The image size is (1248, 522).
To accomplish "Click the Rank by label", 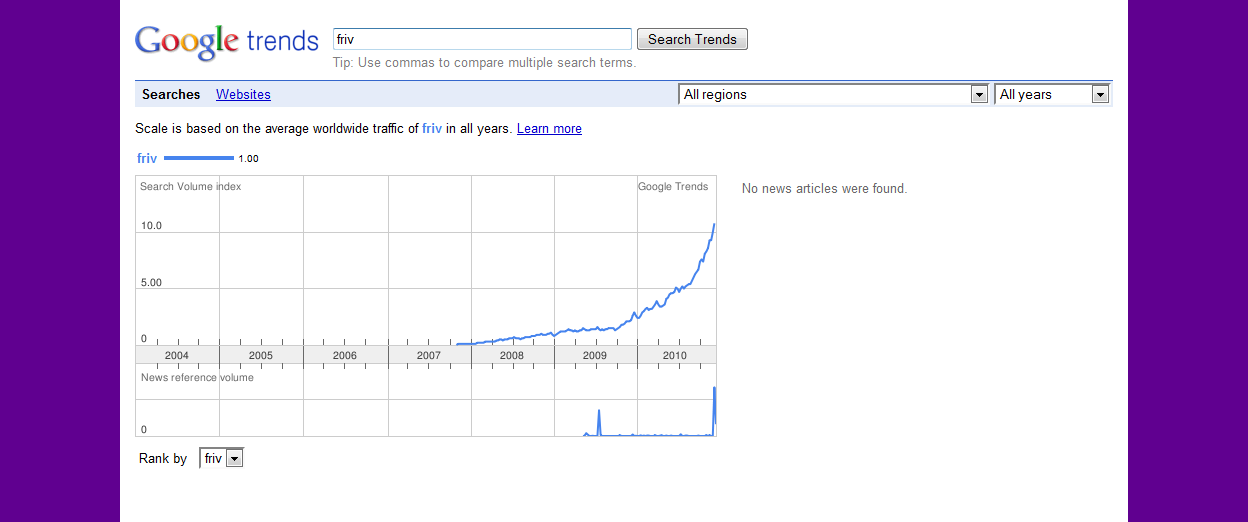I will pos(163,458).
